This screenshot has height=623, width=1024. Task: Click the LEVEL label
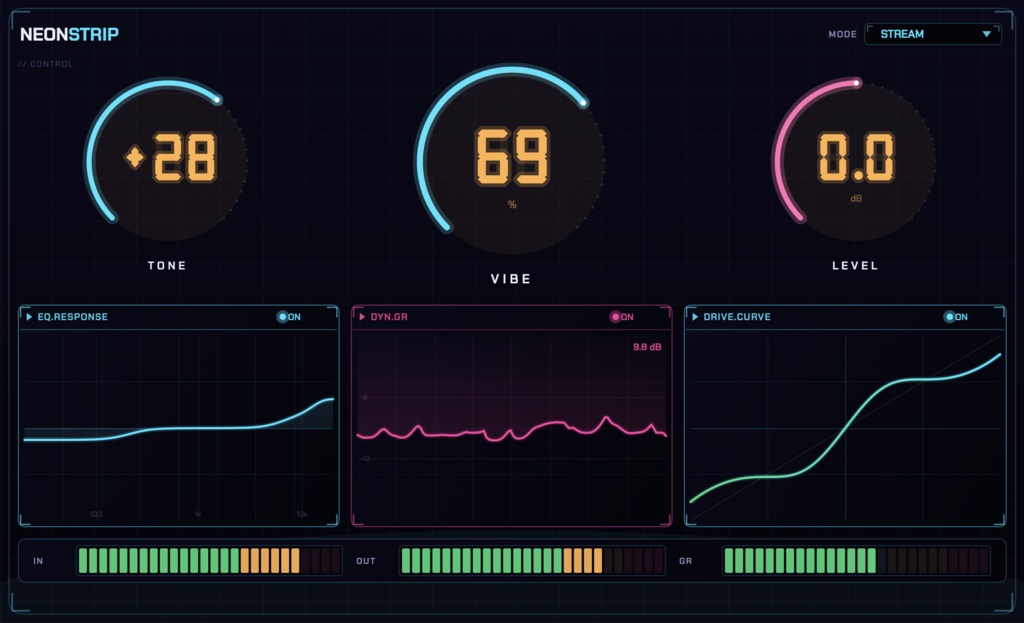(855, 266)
